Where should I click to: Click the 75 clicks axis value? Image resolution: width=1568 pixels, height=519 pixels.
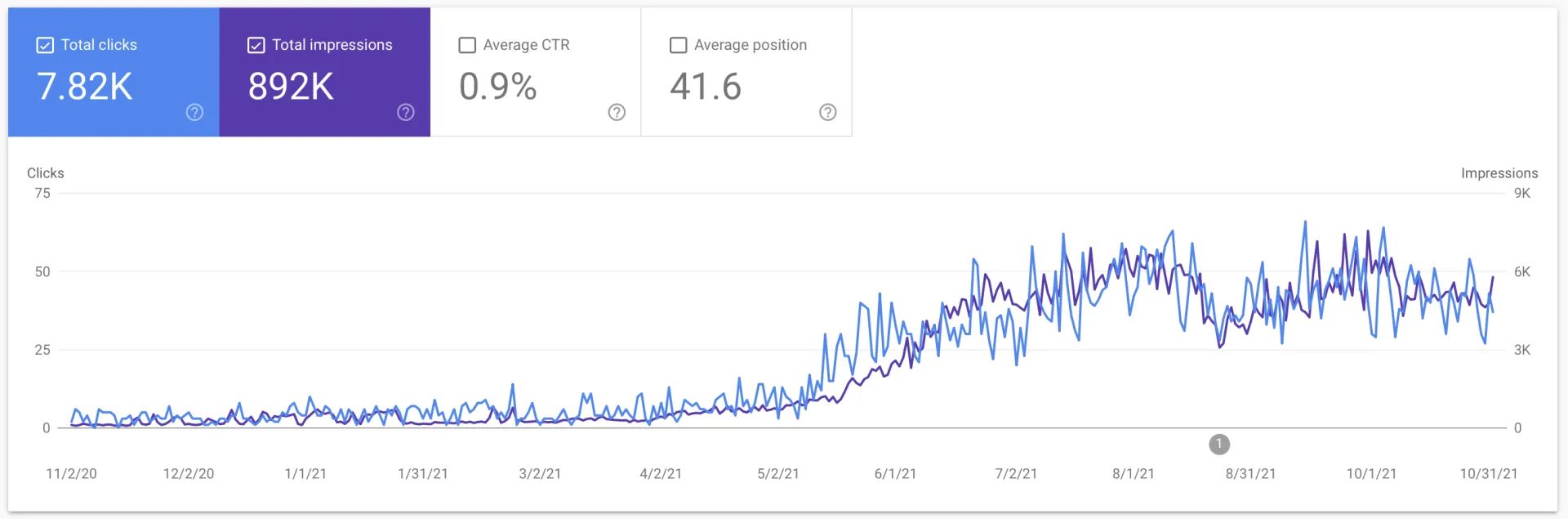tap(42, 194)
